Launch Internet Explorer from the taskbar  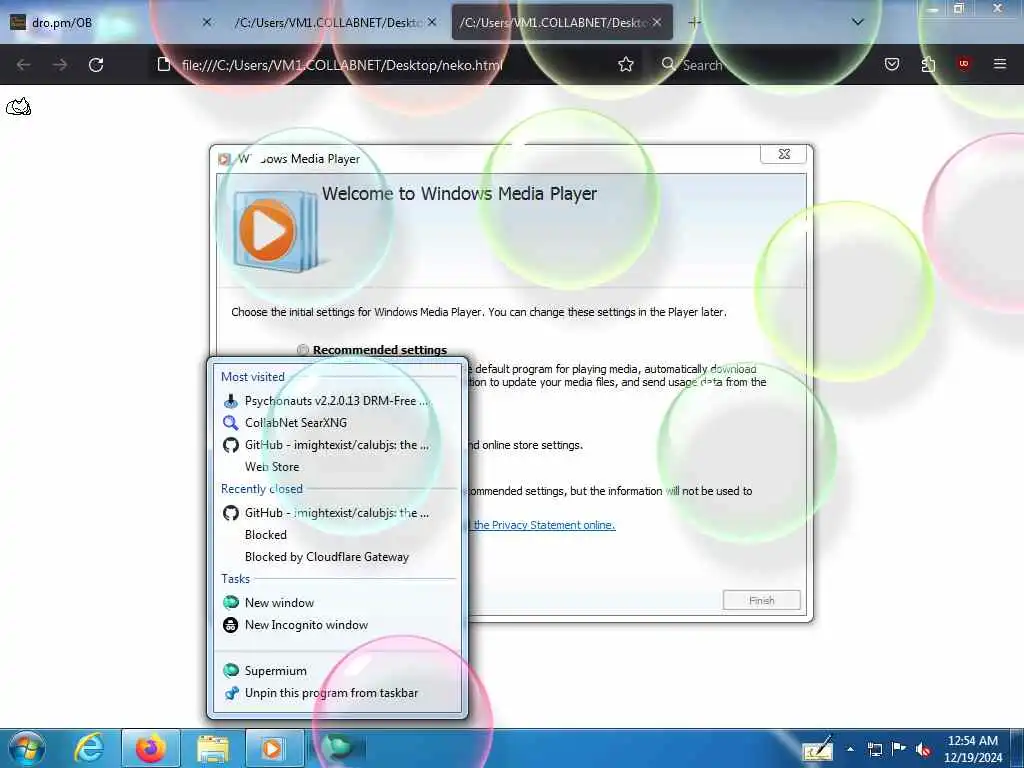click(x=89, y=748)
